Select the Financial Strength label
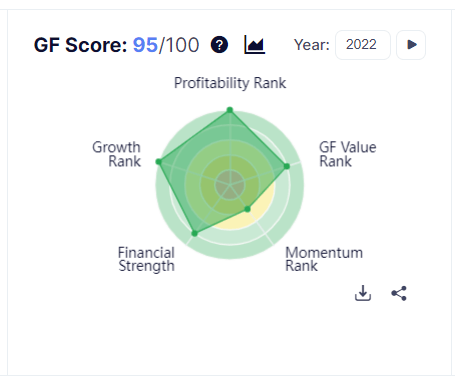The height and width of the screenshot is (382, 455). (x=146, y=259)
